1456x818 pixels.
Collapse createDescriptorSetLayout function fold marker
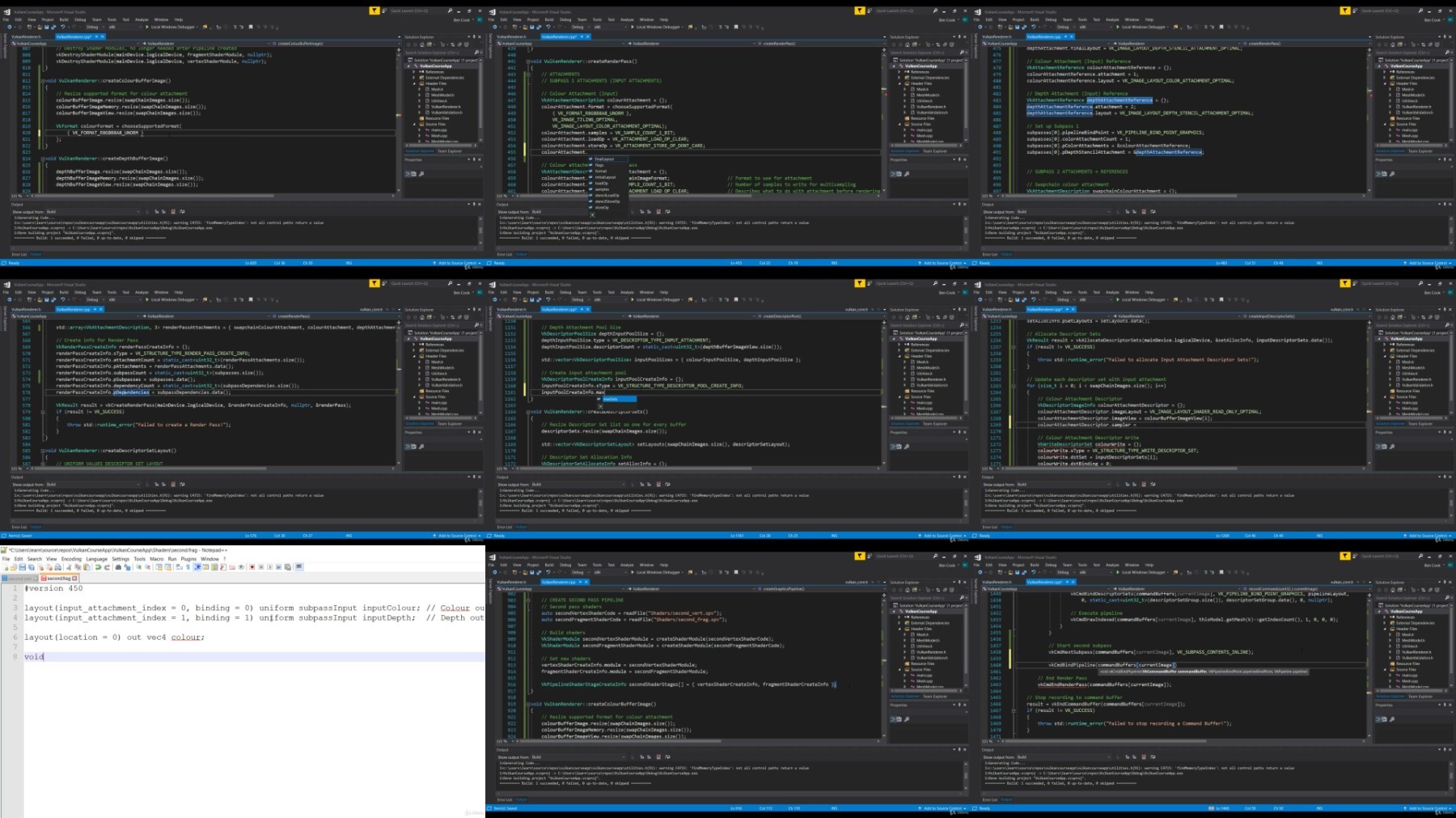(x=42, y=451)
